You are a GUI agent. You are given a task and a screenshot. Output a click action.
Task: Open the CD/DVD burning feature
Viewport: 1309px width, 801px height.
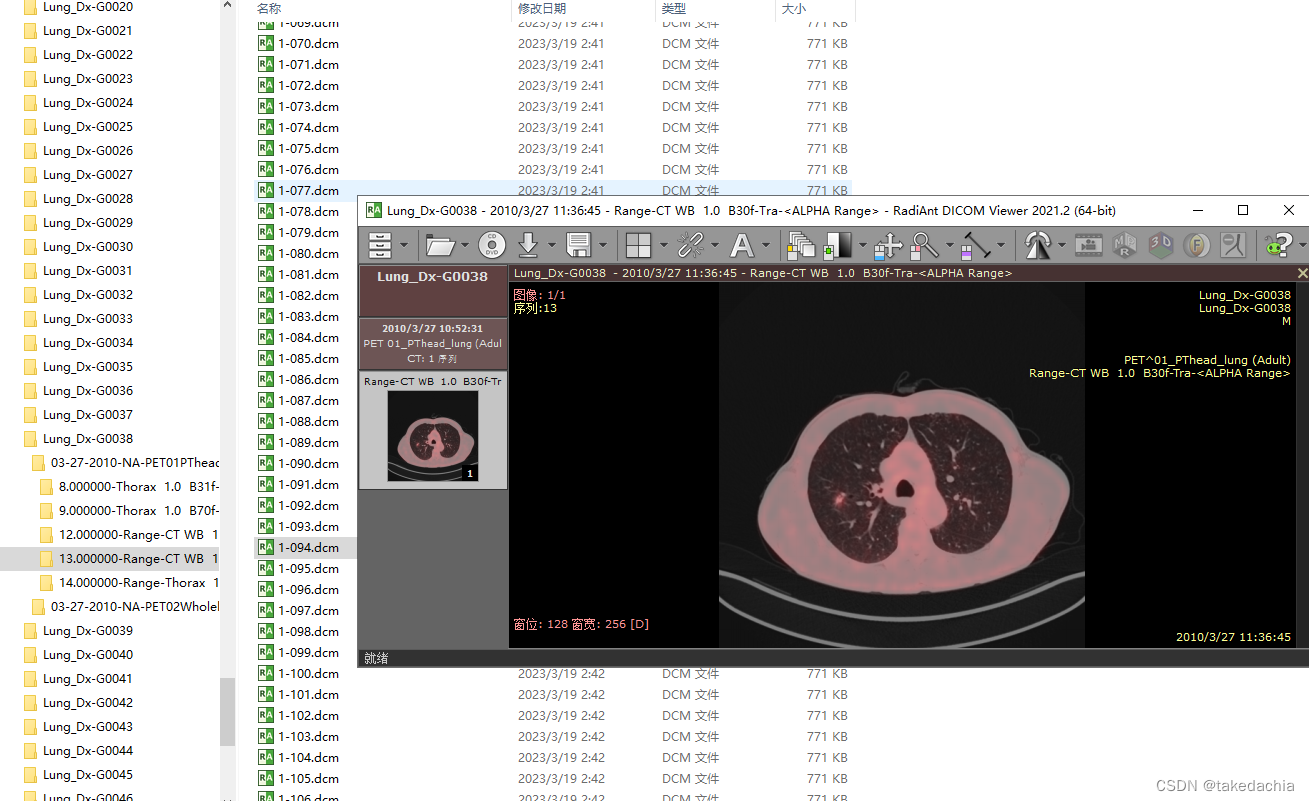[490, 245]
